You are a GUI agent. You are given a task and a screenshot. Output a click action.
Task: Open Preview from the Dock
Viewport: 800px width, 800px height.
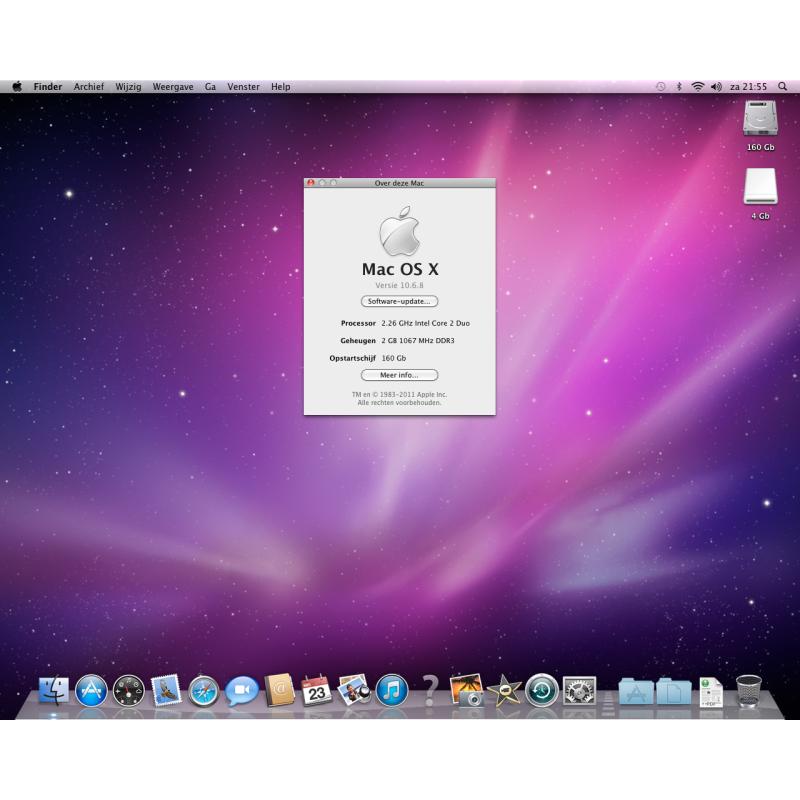pyautogui.click(x=354, y=690)
